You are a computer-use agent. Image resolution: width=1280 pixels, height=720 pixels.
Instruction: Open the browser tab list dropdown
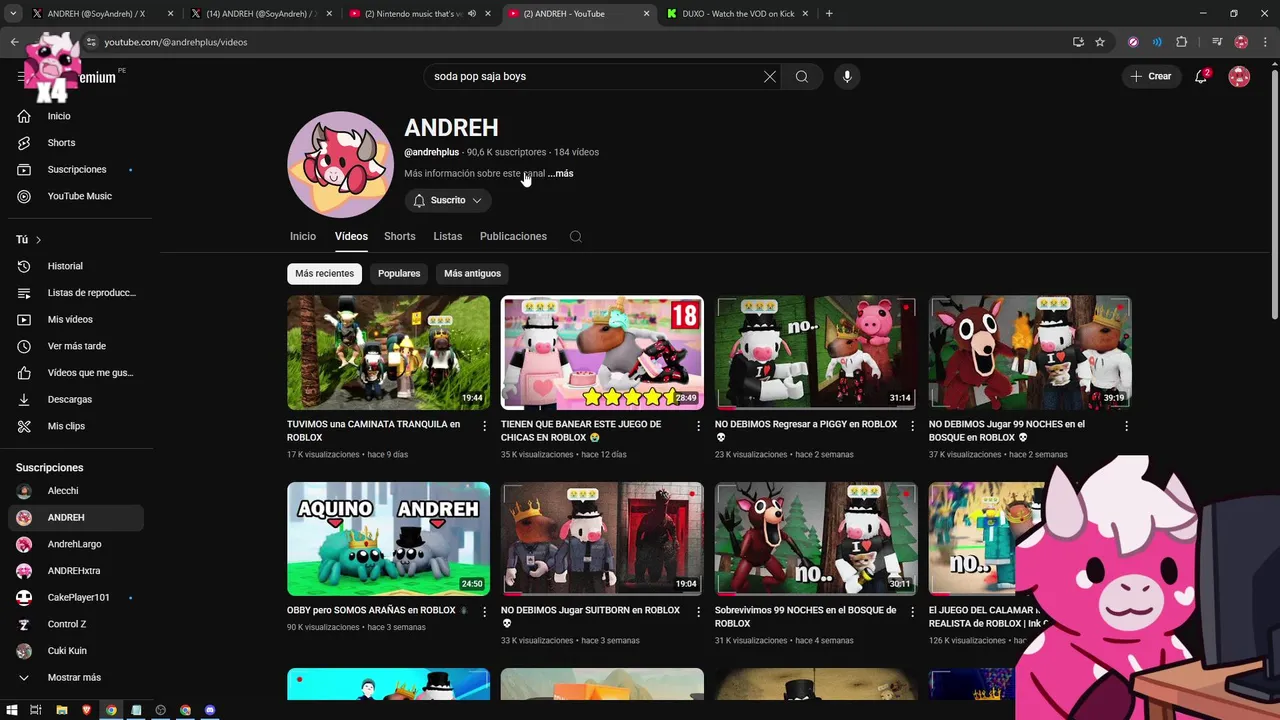point(13,14)
